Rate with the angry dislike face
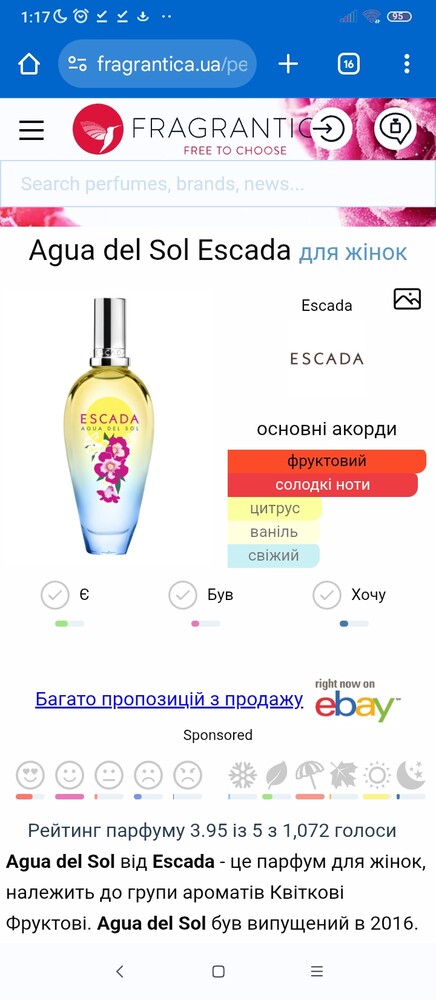This screenshot has width=436, height=1000. pos(187,776)
